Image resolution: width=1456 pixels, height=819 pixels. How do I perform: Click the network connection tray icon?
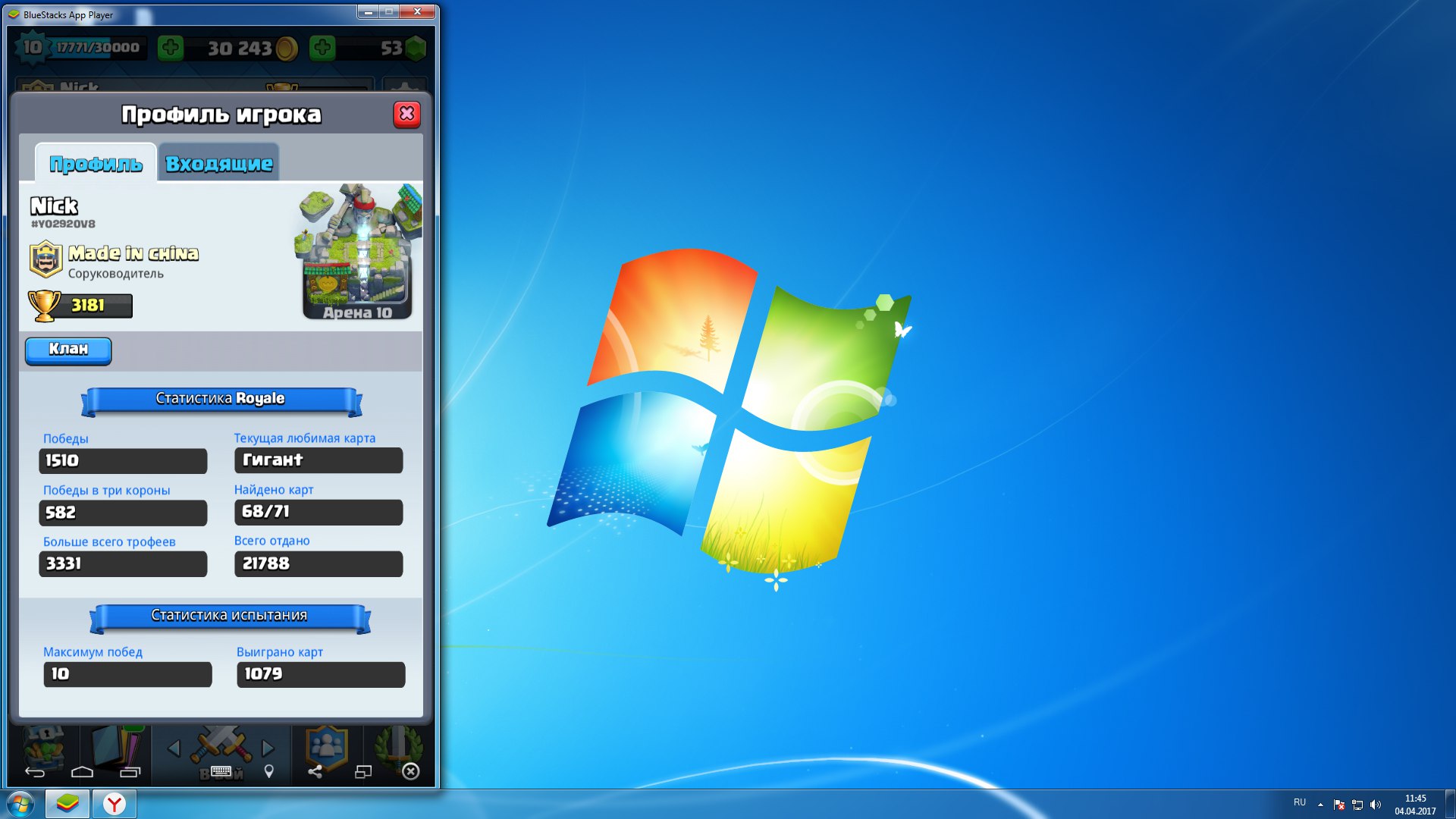coord(1357,805)
